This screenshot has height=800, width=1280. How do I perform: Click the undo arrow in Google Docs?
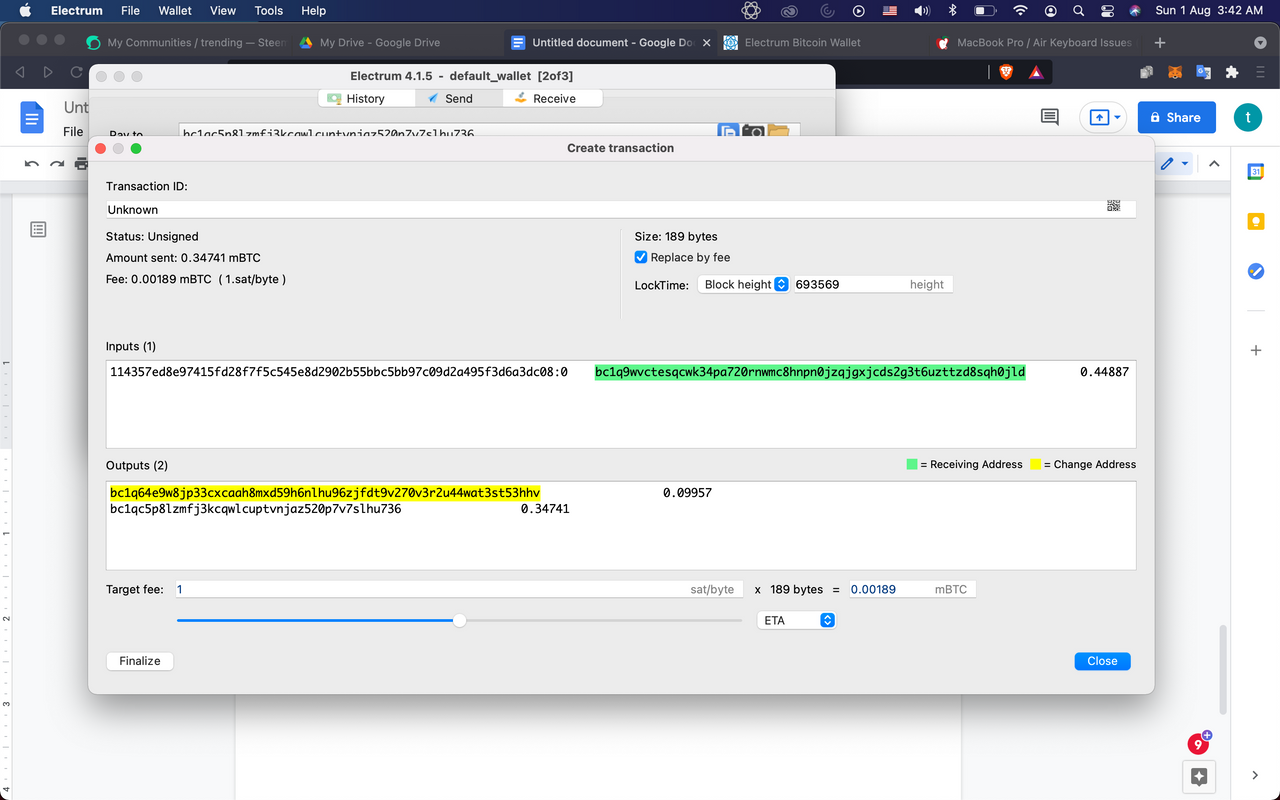(x=32, y=164)
